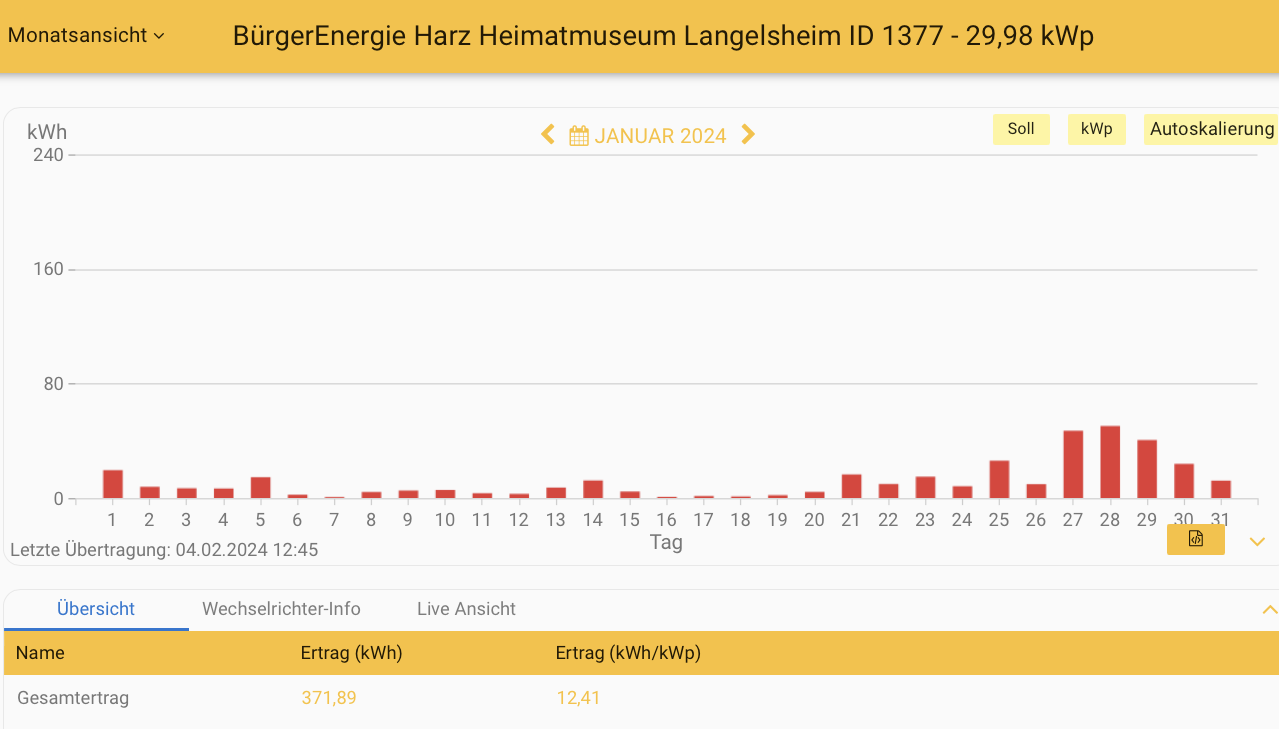Collapse the overview table with the upward chevron
The image size is (1279, 729).
pyautogui.click(x=1268, y=608)
